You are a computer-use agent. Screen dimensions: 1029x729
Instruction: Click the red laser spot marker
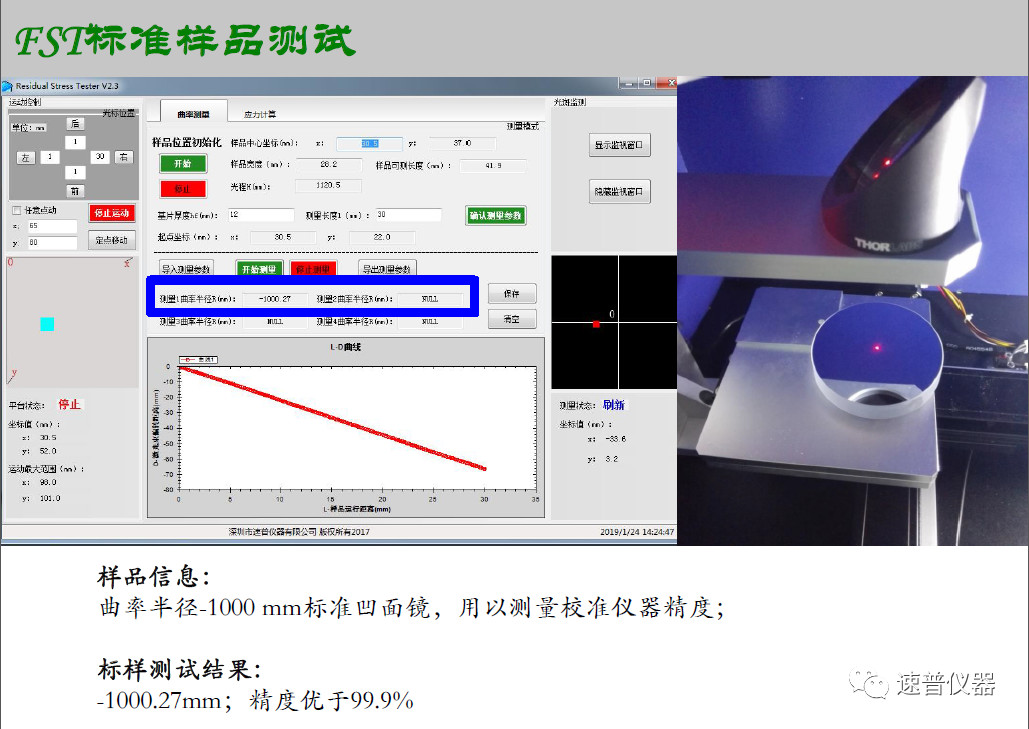596,324
